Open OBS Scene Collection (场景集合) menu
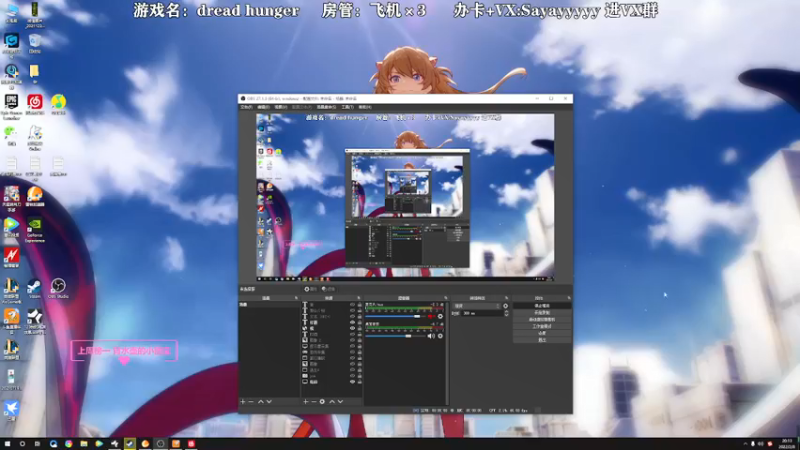Viewport: 800px width, 450px height. tap(326, 107)
